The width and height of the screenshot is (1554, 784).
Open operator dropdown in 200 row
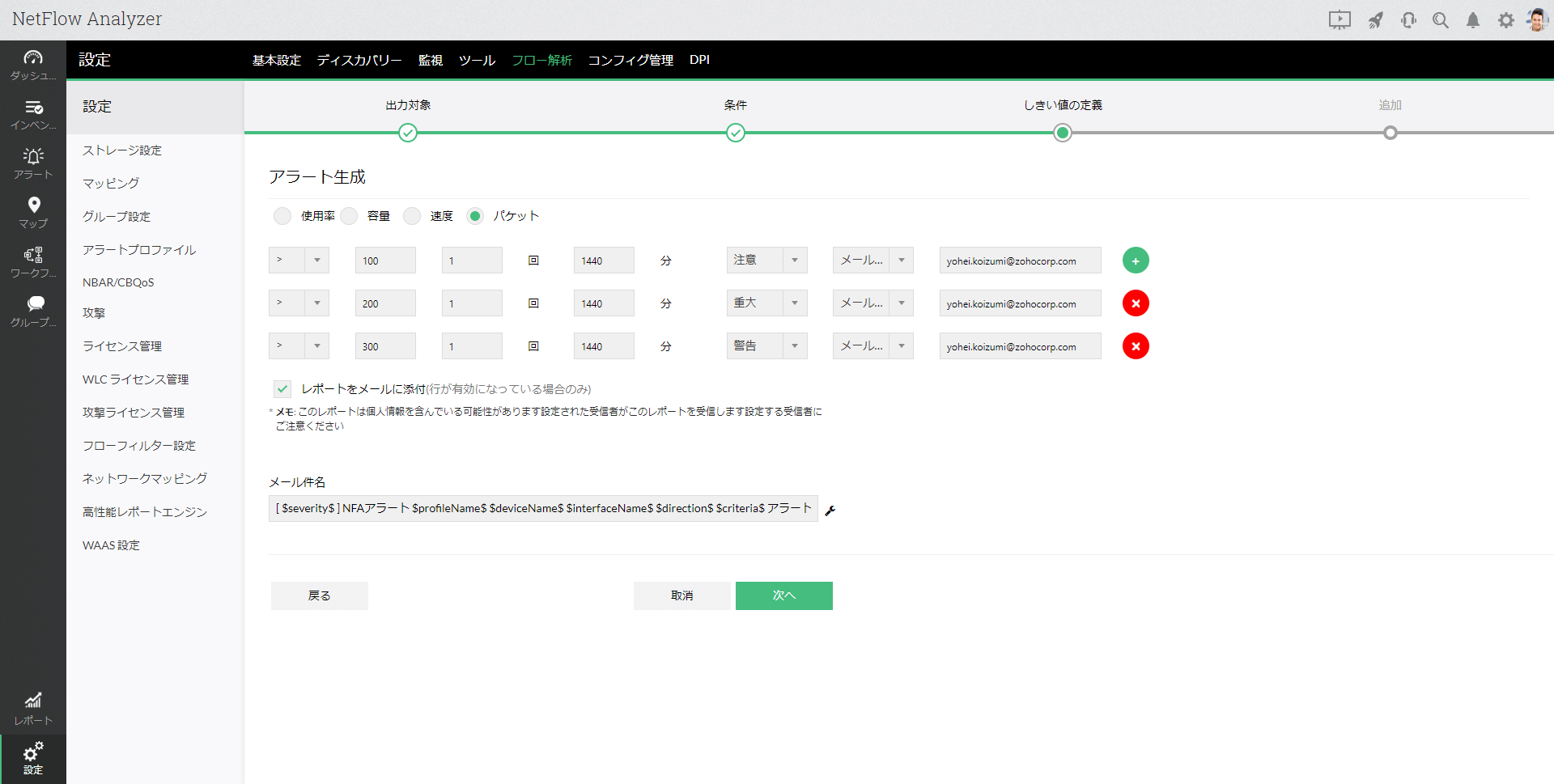pyautogui.click(x=299, y=303)
